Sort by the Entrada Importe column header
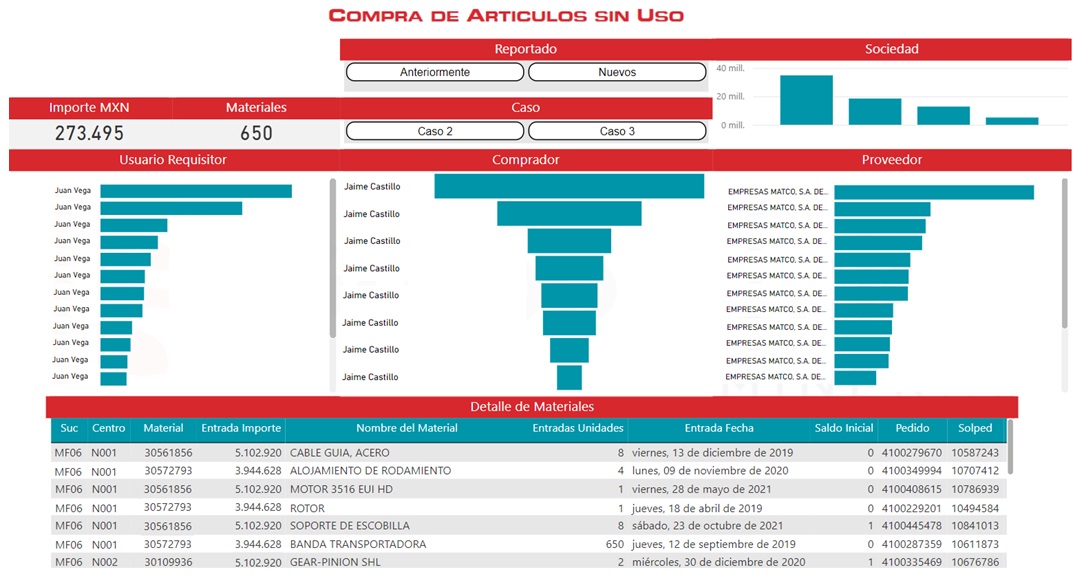Screen dimensions: 1087x579 (241, 428)
